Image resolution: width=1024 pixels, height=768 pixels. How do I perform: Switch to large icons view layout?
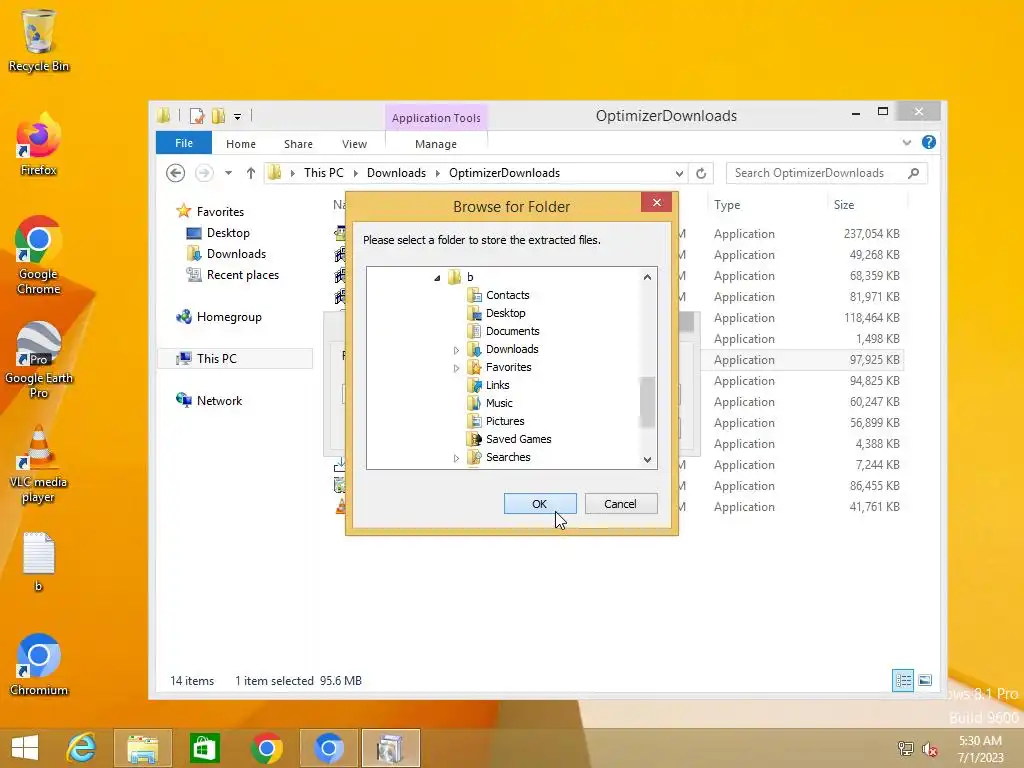click(x=925, y=680)
